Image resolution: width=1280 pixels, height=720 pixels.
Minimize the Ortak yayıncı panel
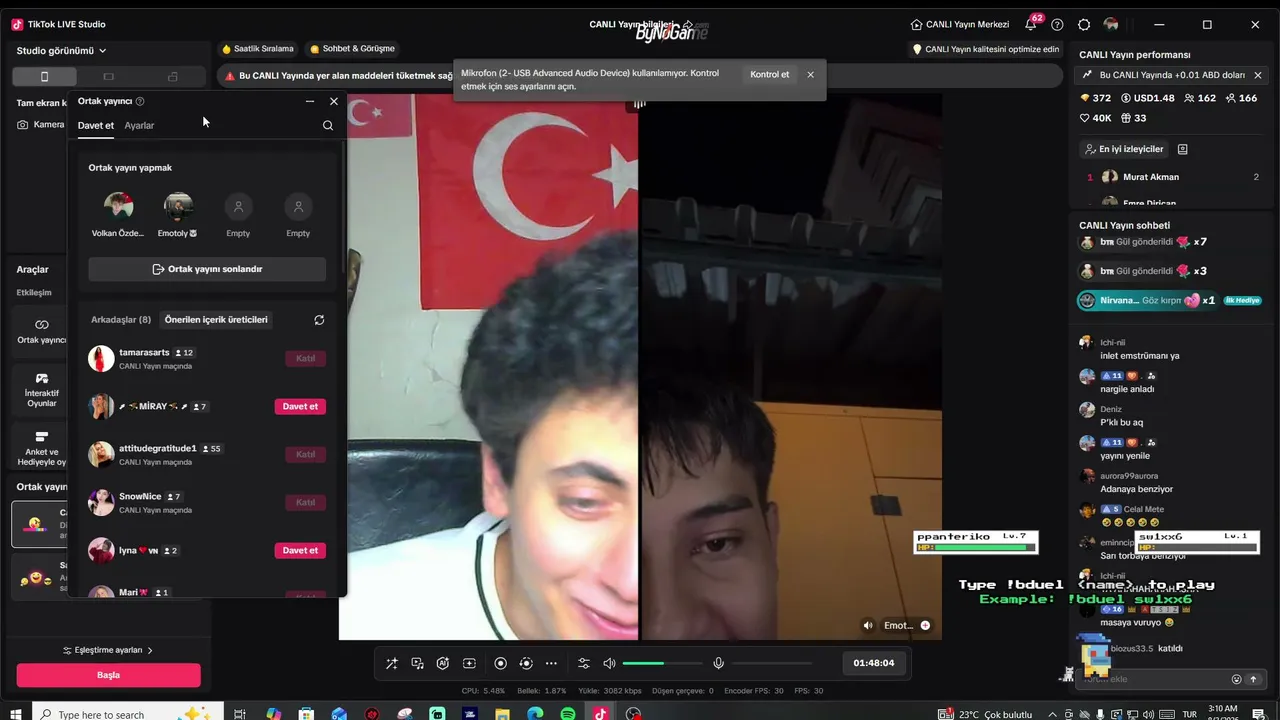[310, 101]
